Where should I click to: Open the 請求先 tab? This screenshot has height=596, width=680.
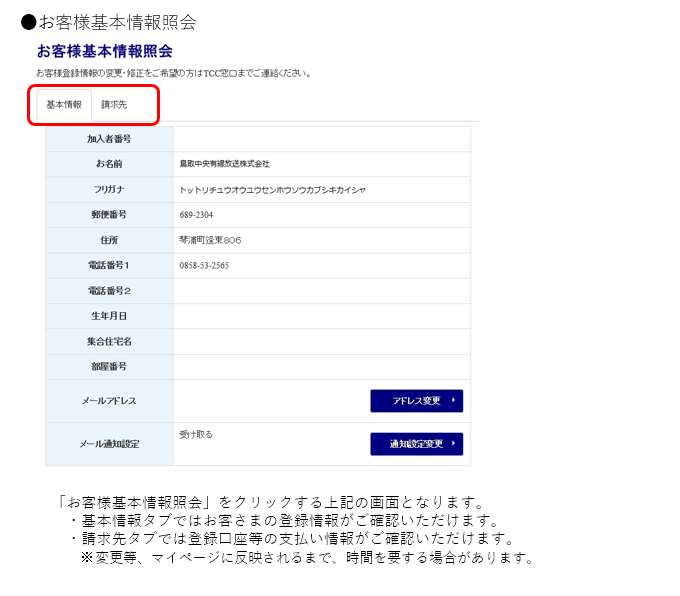[x=114, y=105]
